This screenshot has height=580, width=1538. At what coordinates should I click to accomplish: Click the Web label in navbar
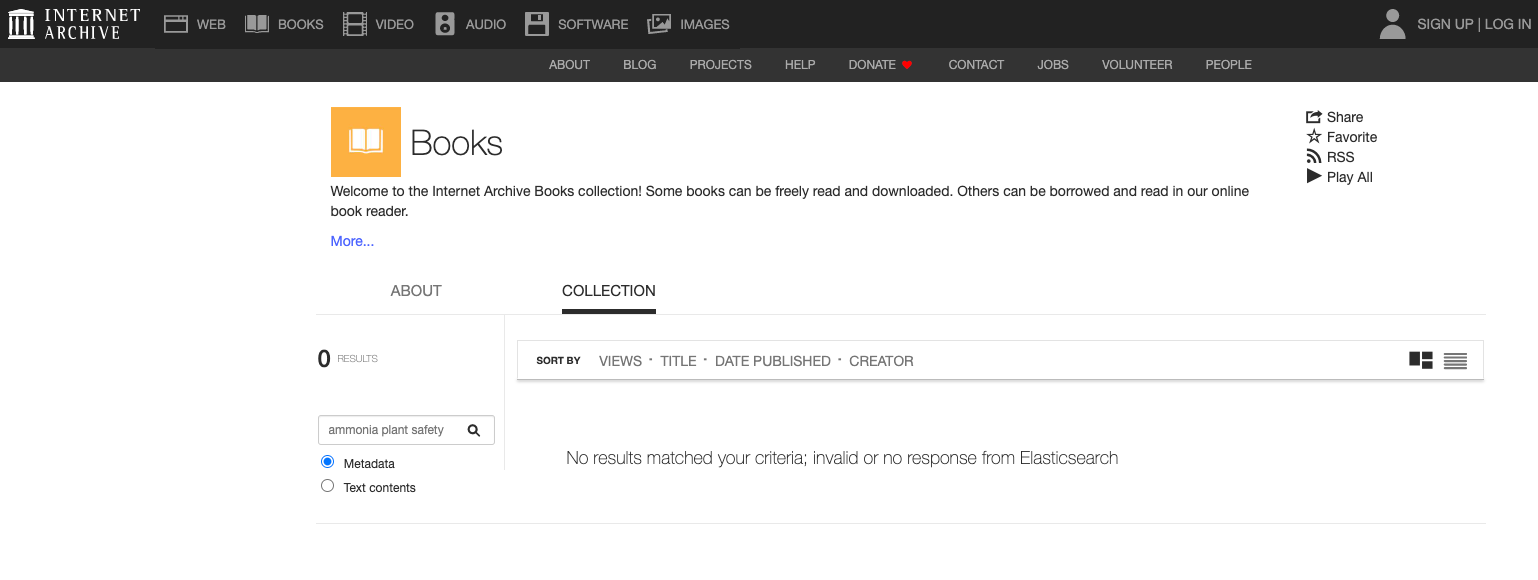(211, 24)
